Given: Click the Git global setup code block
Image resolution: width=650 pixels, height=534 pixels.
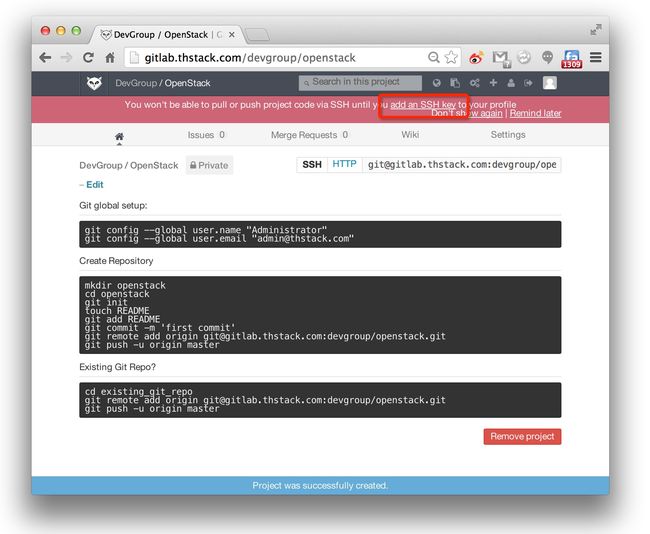Looking at the screenshot, I should (x=320, y=234).
